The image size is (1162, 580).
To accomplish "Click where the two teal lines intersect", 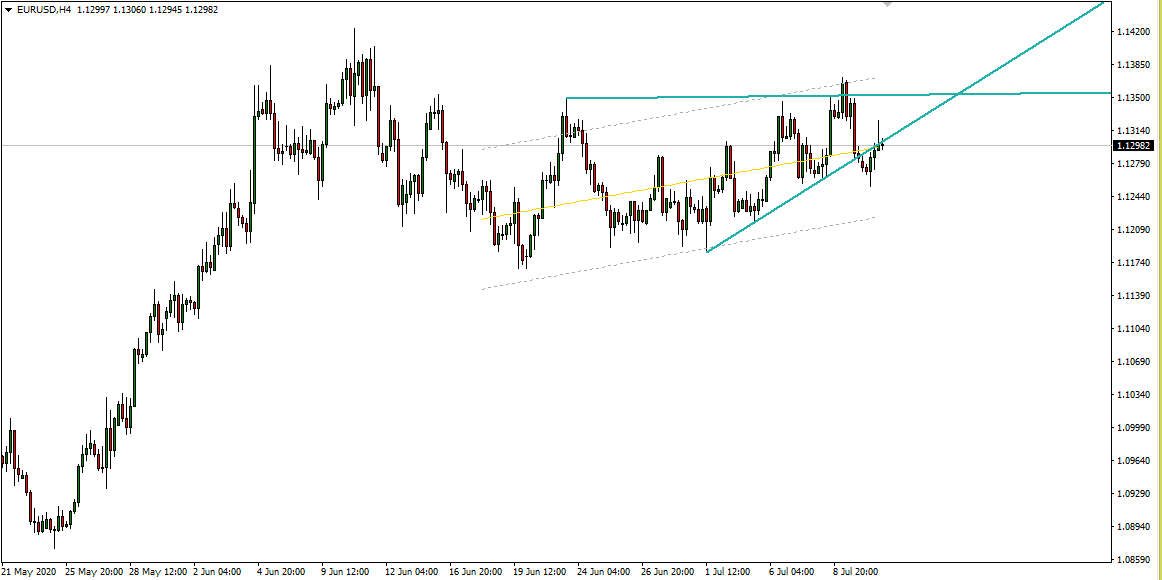I will click(x=959, y=95).
